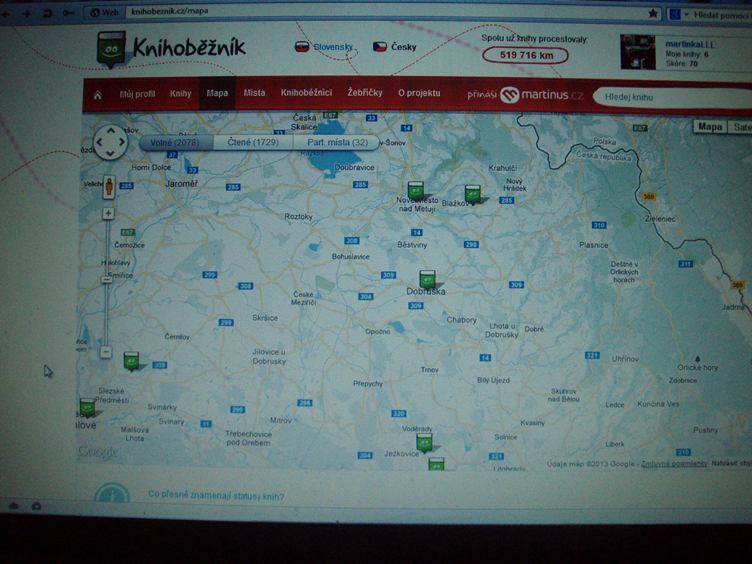This screenshot has height=564, width=752.
Task: Click the Opočno town label on map
Action: coord(377,331)
